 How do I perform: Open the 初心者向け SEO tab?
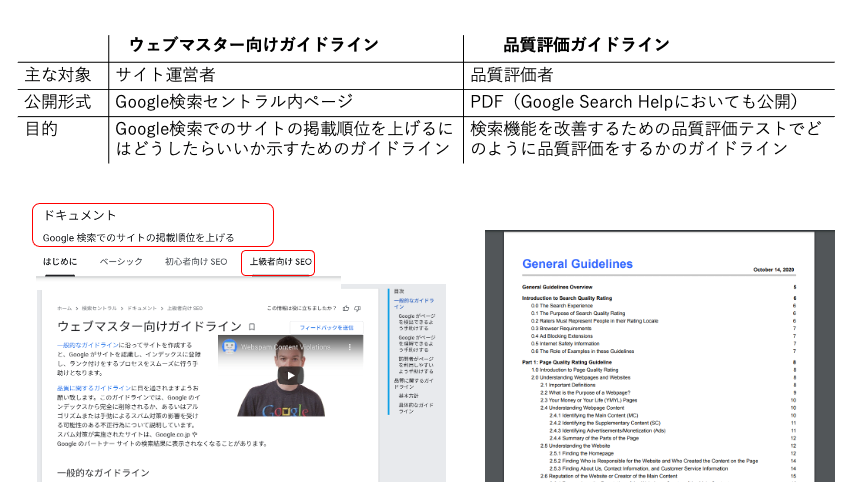[x=196, y=262]
